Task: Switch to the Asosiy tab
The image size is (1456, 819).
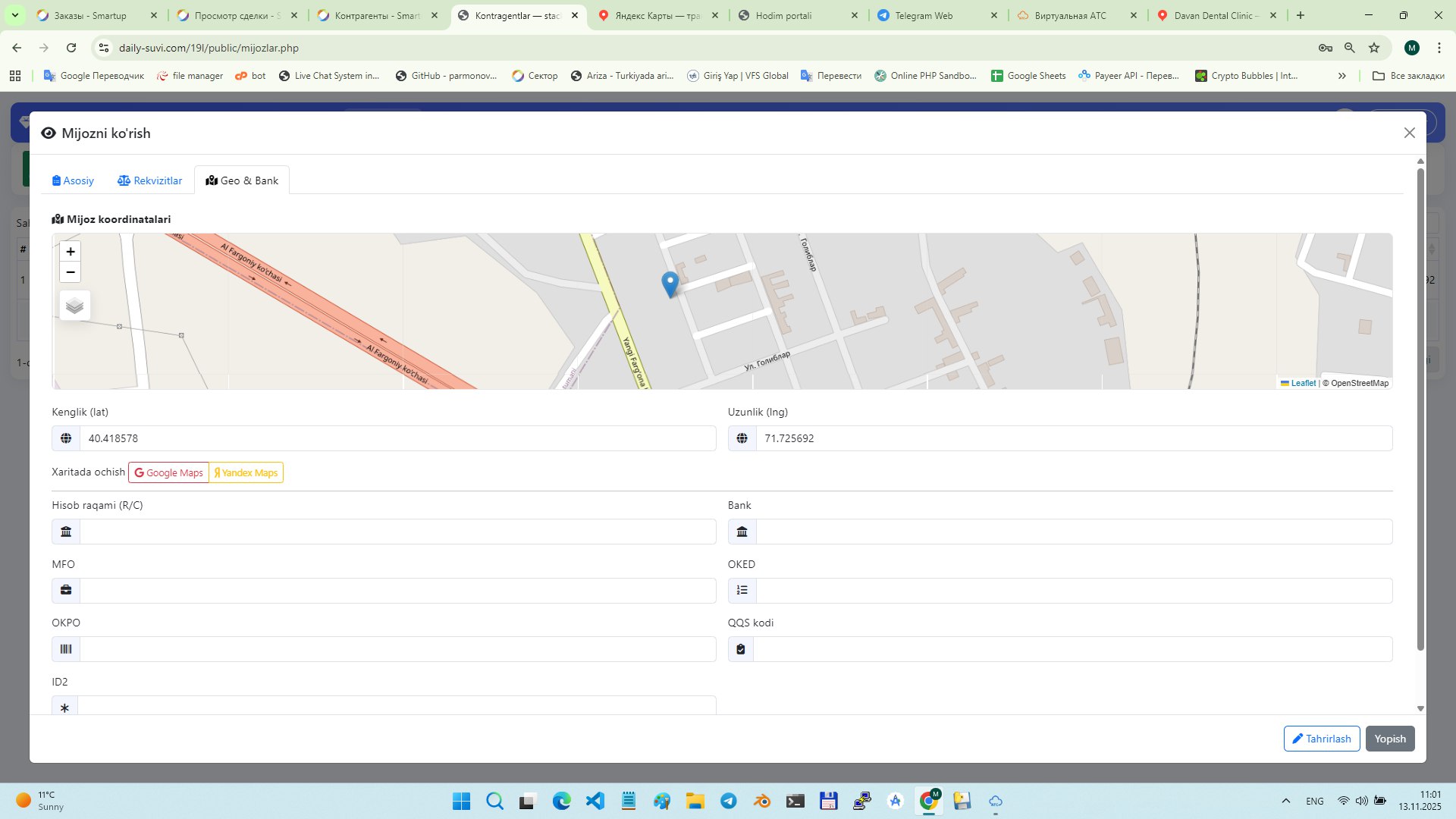Action: 73,180
